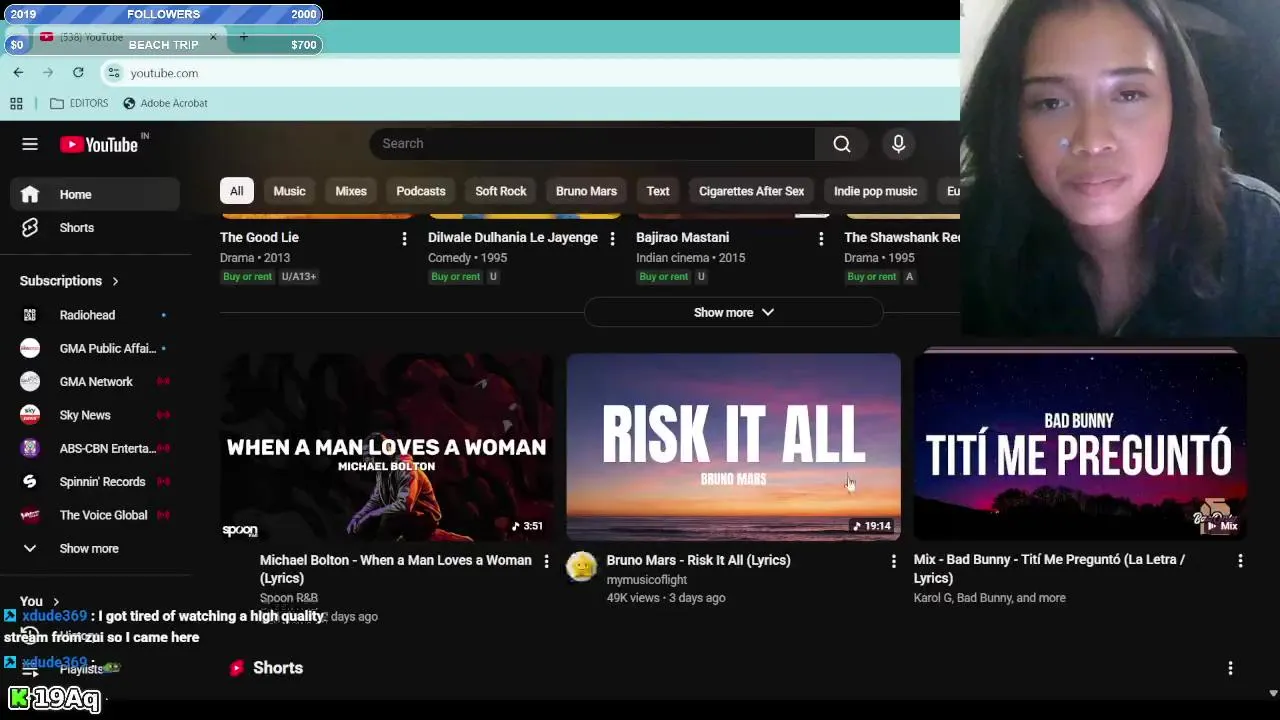Open options for the Risk It All video

(893, 562)
